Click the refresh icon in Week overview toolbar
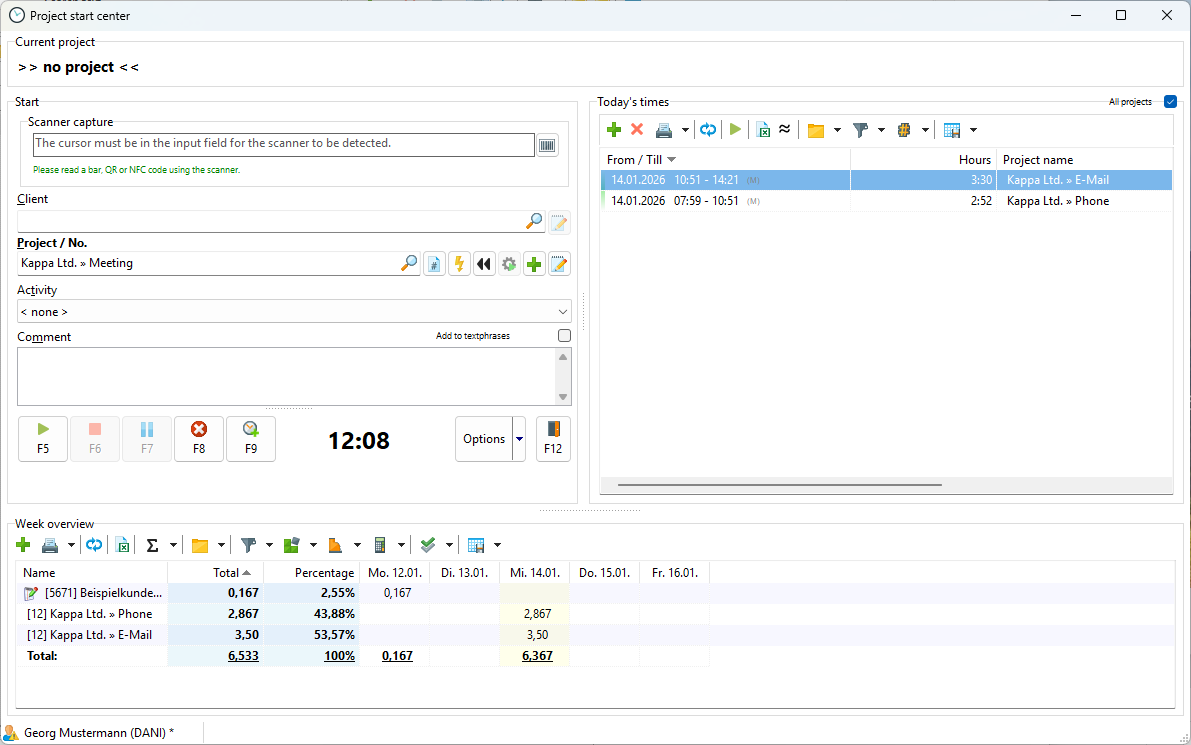This screenshot has width=1191, height=745. pyautogui.click(x=94, y=545)
